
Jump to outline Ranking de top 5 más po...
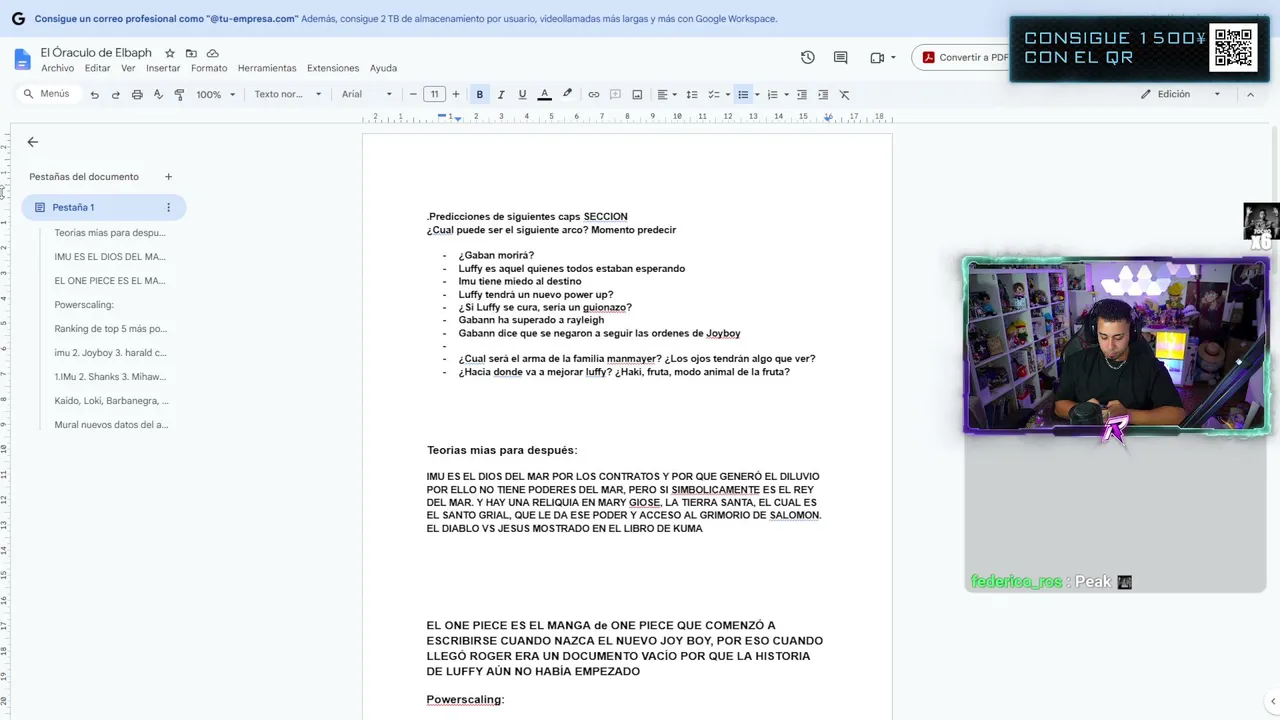coord(111,329)
